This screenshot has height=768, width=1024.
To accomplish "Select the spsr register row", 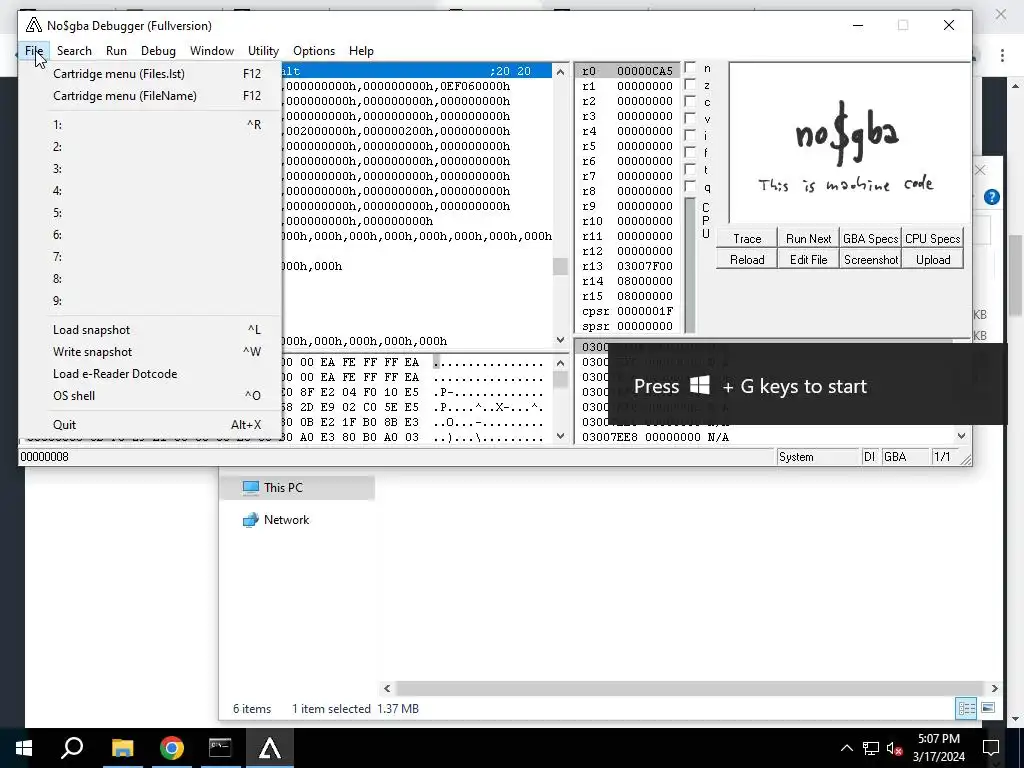I will tap(627, 327).
